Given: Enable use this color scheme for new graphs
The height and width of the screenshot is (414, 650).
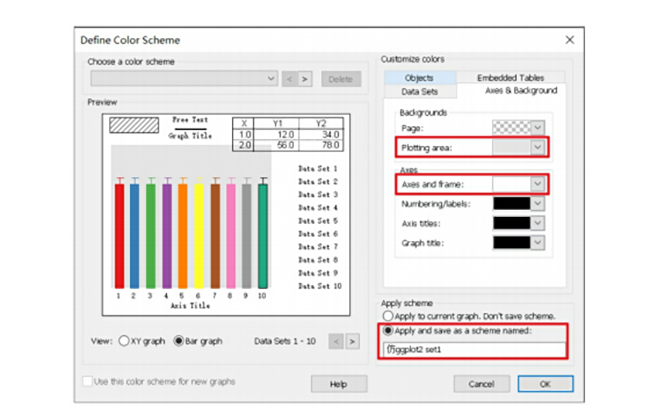Looking at the screenshot, I should (x=90, y=383).
